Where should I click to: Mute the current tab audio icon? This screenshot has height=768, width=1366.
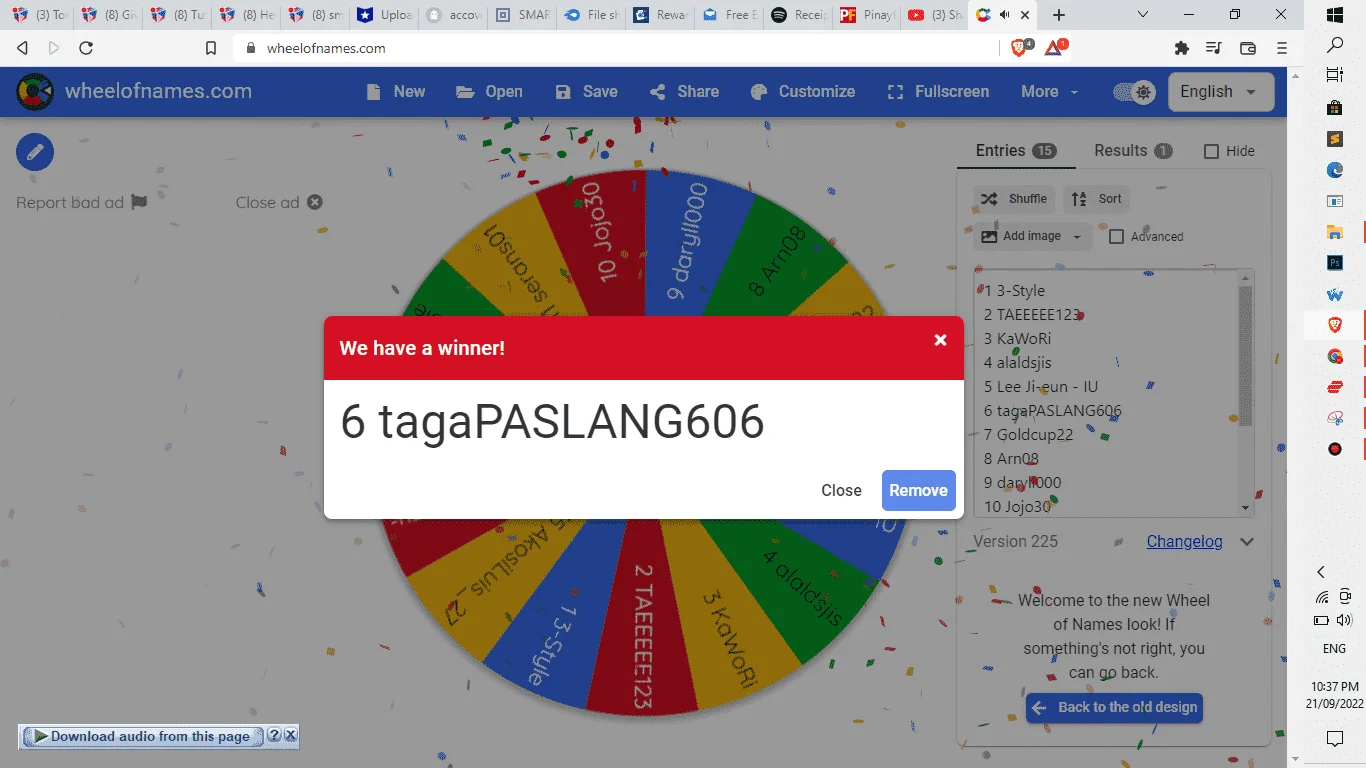(1004, 15)
